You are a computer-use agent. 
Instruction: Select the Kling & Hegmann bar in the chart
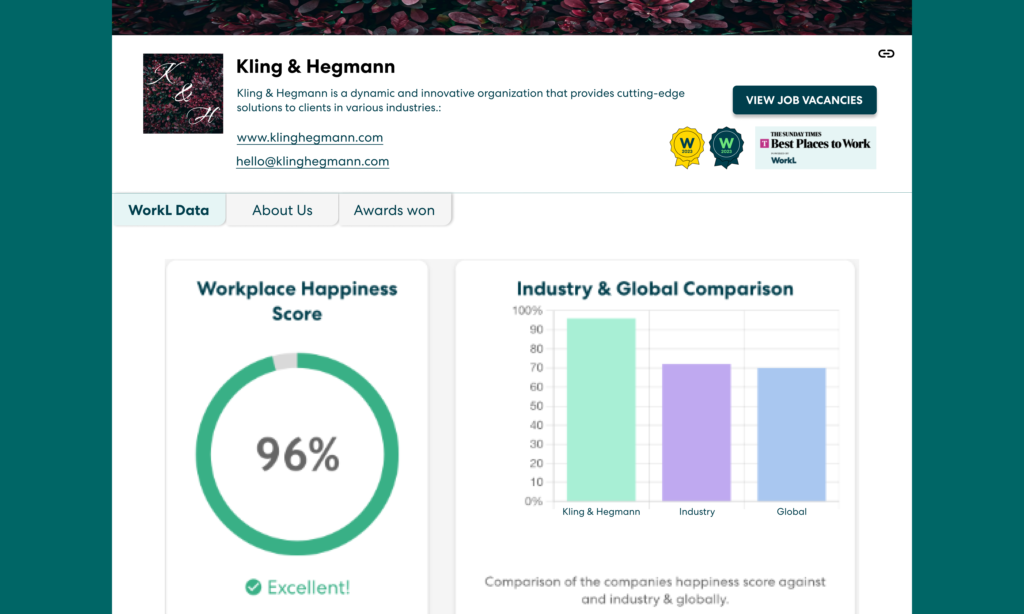click(x=601, y=410)
